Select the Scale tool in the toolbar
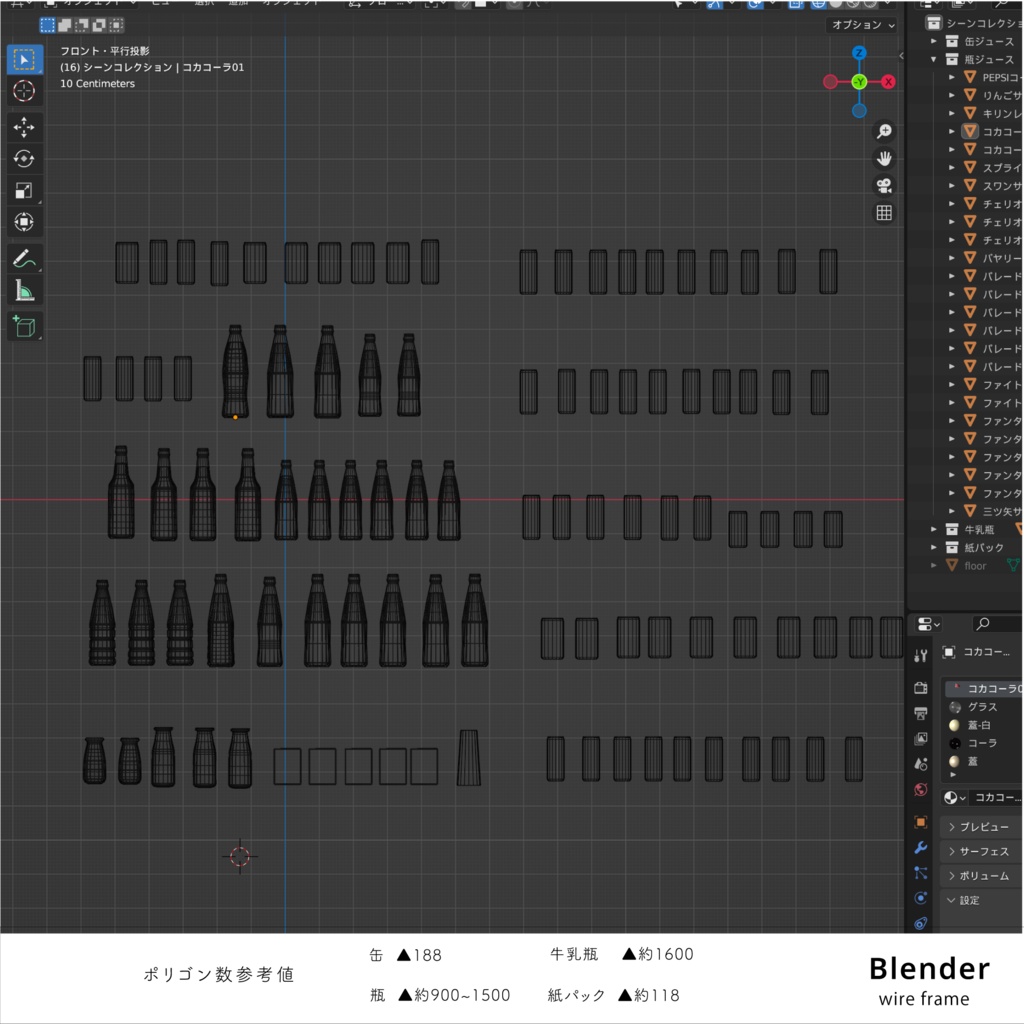This screenshot has width=1024, height=1024. click(25, 190)
